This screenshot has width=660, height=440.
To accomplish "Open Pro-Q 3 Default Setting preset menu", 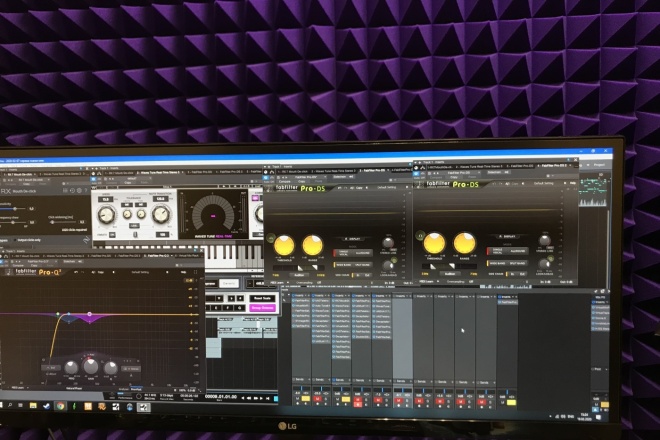I will point(140,272).
